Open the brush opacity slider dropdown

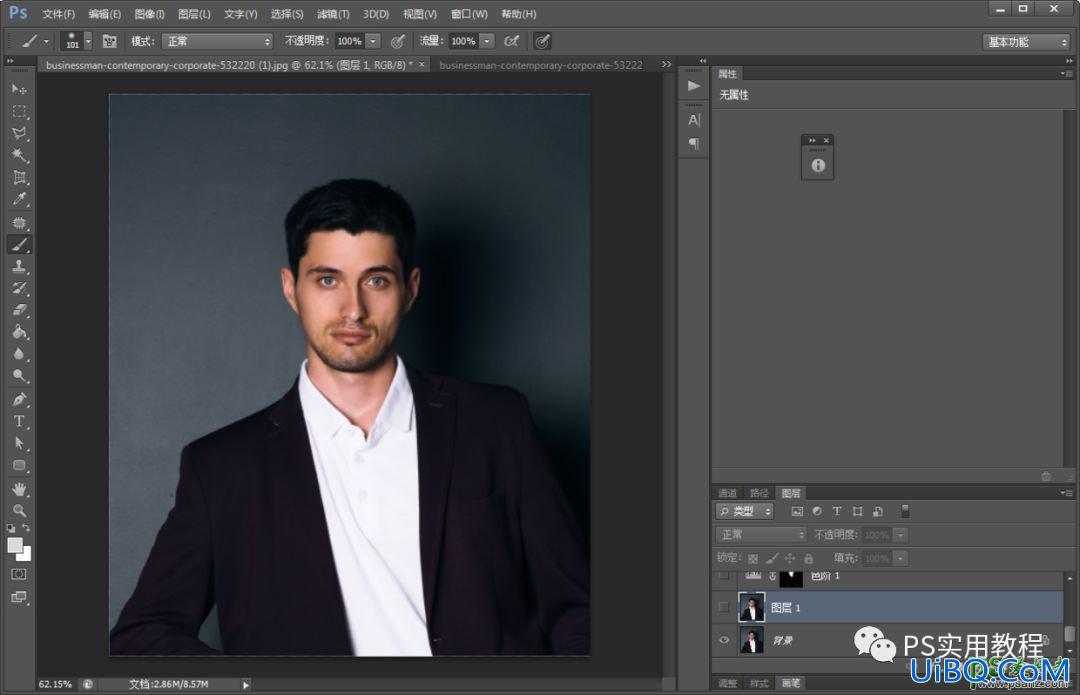click(x=373, y=41)
